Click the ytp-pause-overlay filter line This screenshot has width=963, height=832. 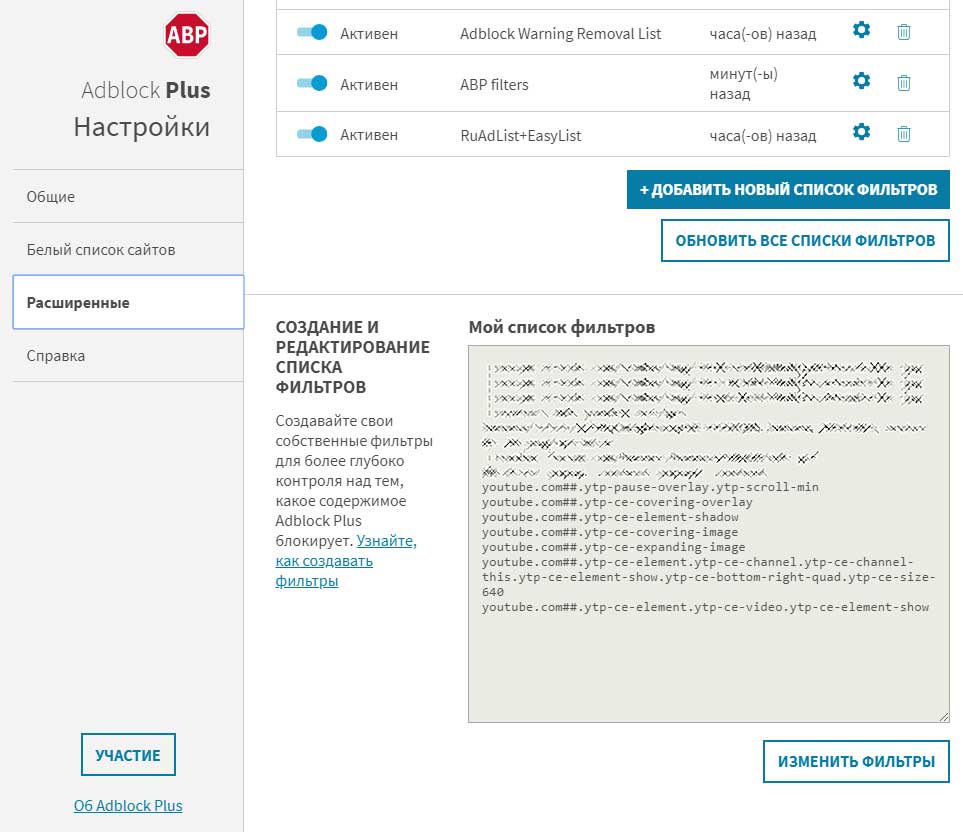(x=650, y=487)
